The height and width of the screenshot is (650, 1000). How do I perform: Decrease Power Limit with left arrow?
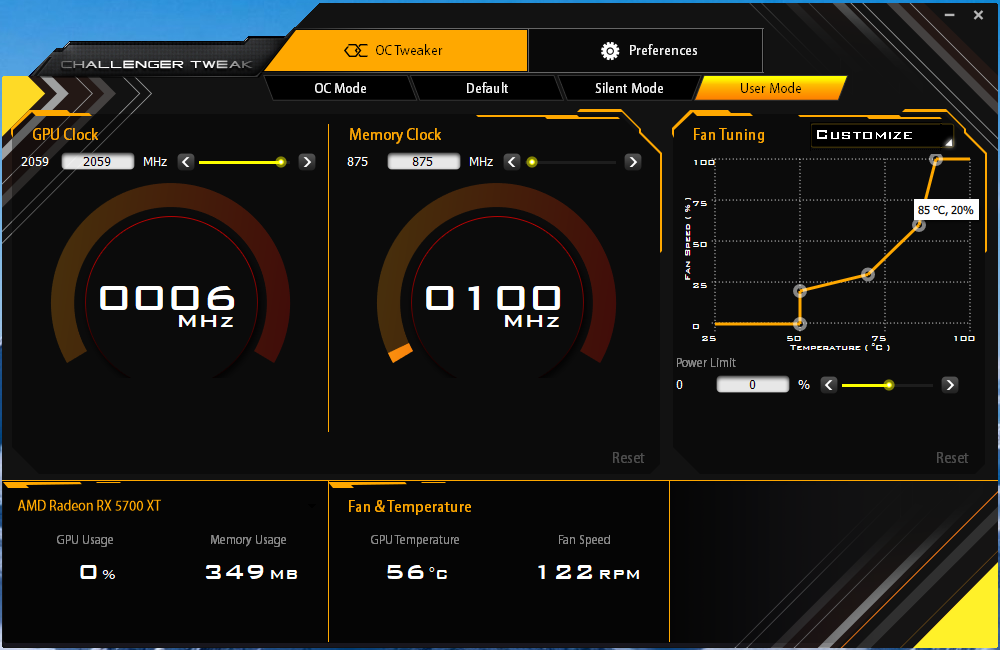tap(828, 385)
